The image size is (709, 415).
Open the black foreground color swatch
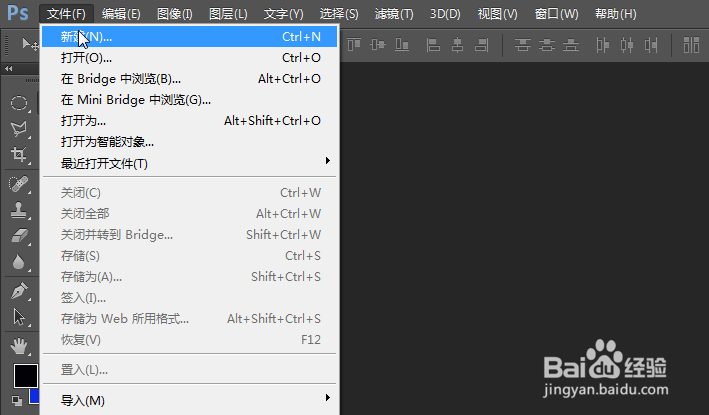point(25,376)
